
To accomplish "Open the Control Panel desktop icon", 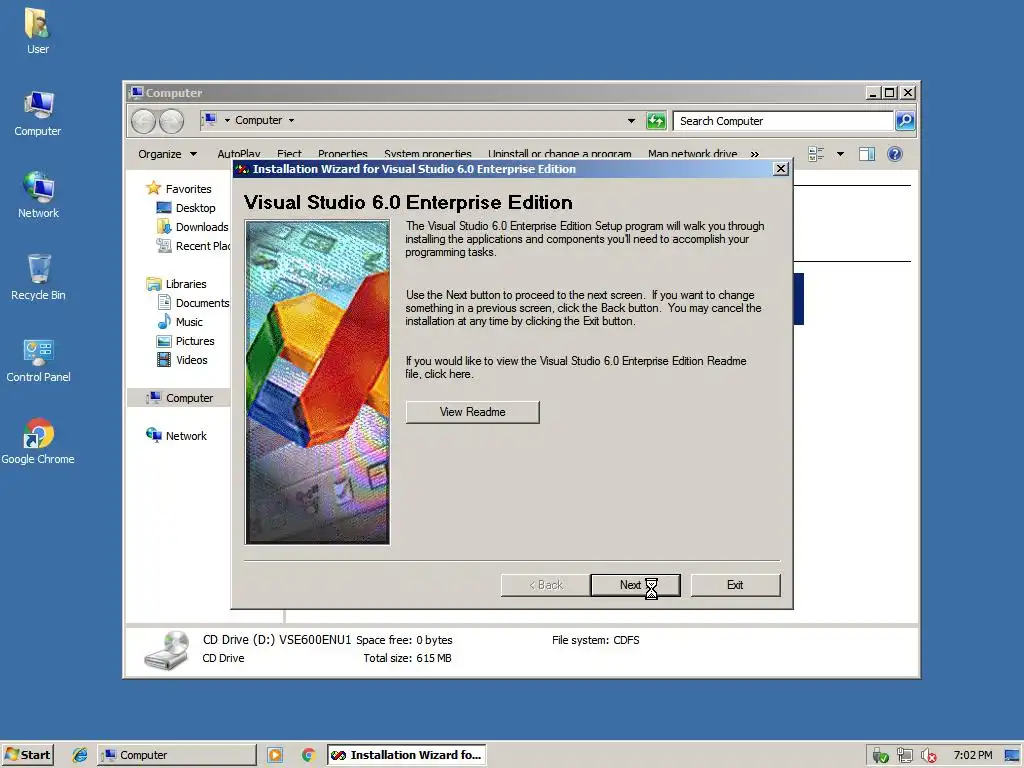I will pos(38,359).
